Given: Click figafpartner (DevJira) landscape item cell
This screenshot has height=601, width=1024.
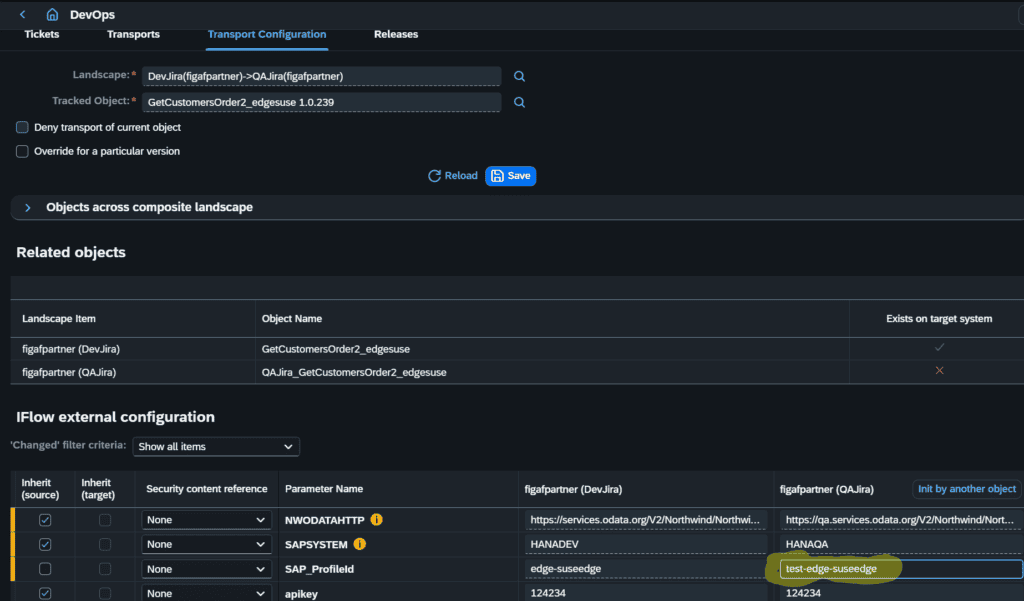Looking at the screenshot, I should point(71,349).
